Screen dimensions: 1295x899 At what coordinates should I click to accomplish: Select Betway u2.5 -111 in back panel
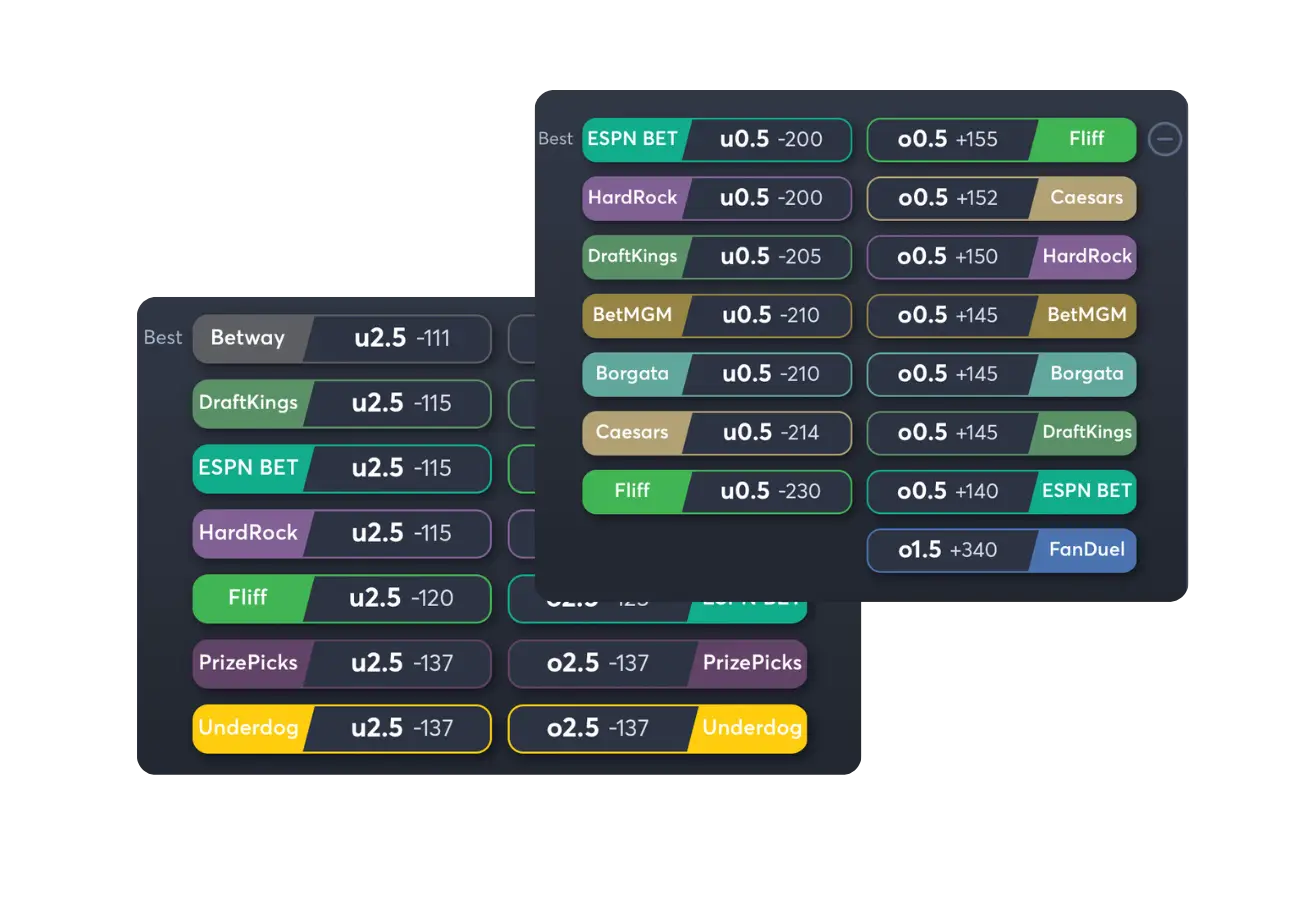(342, 338)
